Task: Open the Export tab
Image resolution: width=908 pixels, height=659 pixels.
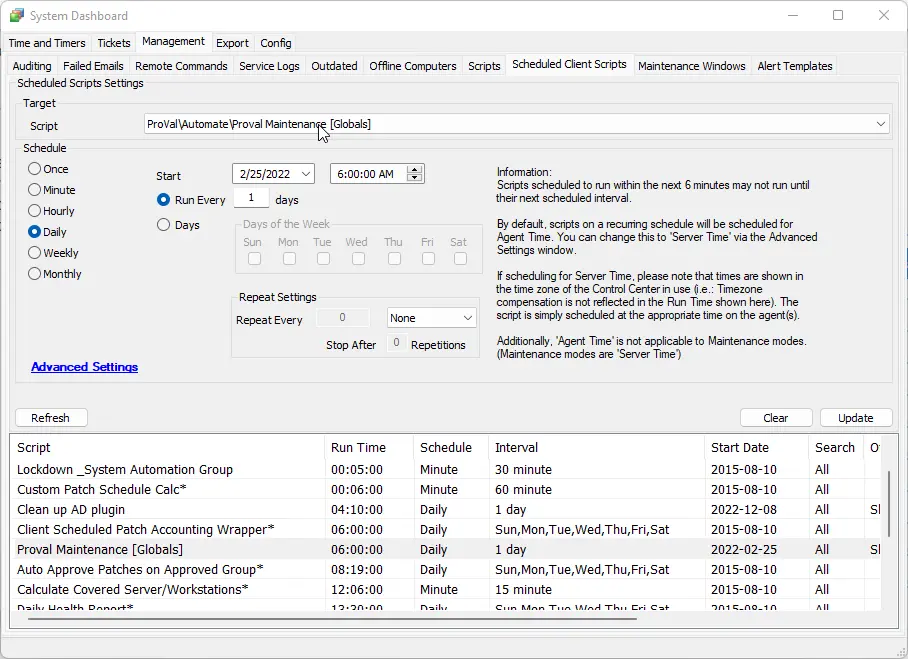Action: [232, 43]
